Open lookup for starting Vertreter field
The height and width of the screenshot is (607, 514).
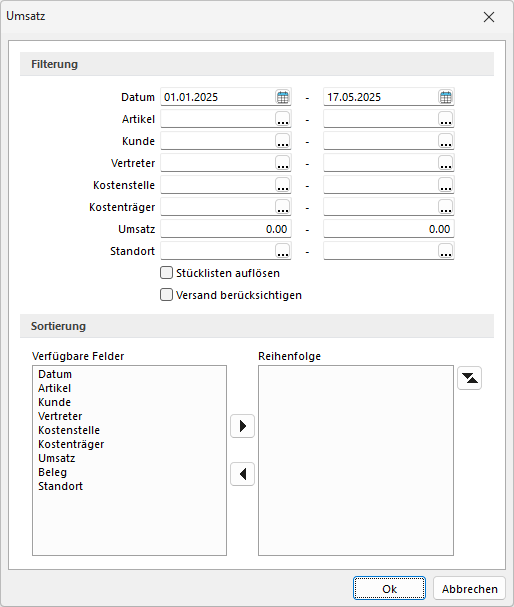click(x=283, y=163)
